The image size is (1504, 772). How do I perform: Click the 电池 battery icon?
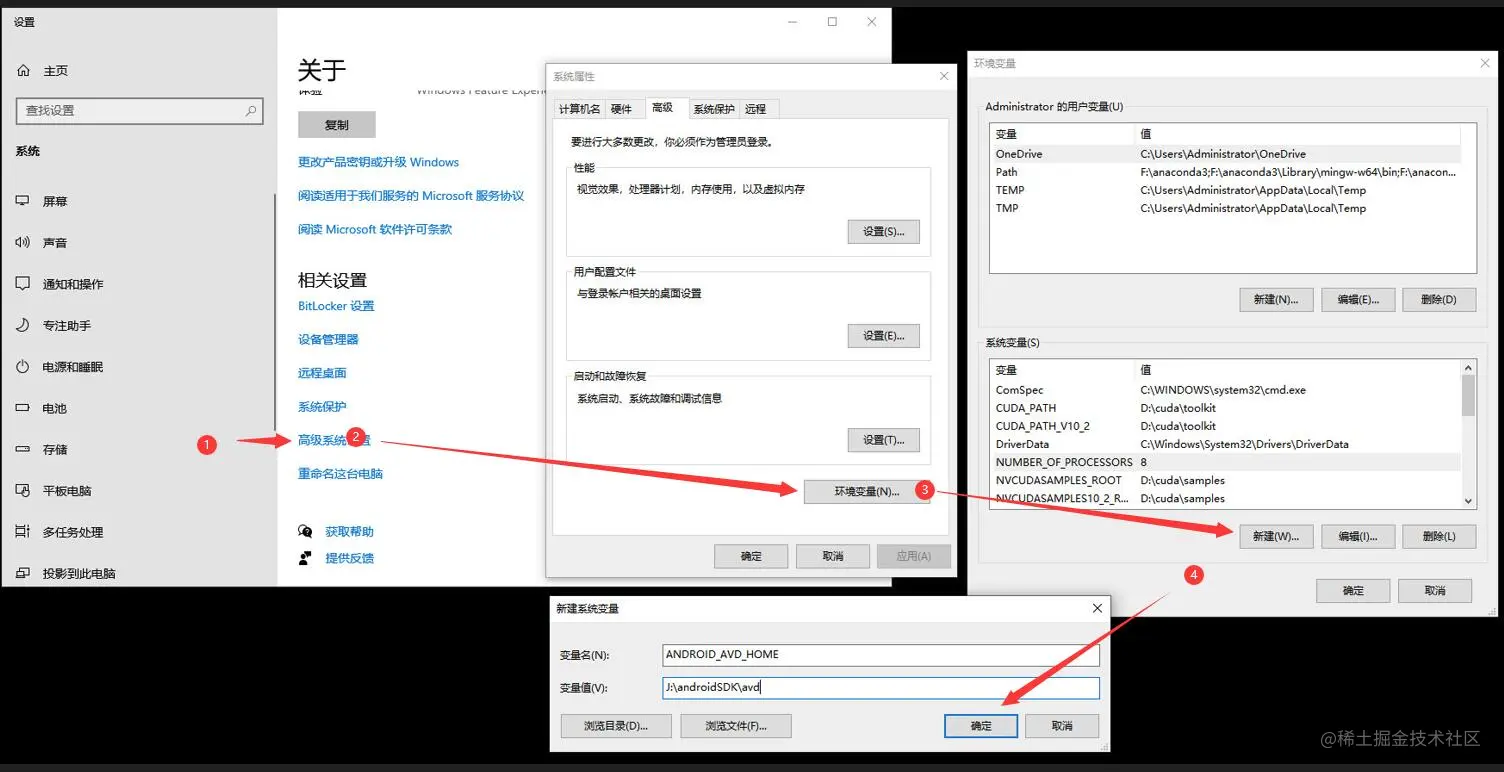point(24,408)
